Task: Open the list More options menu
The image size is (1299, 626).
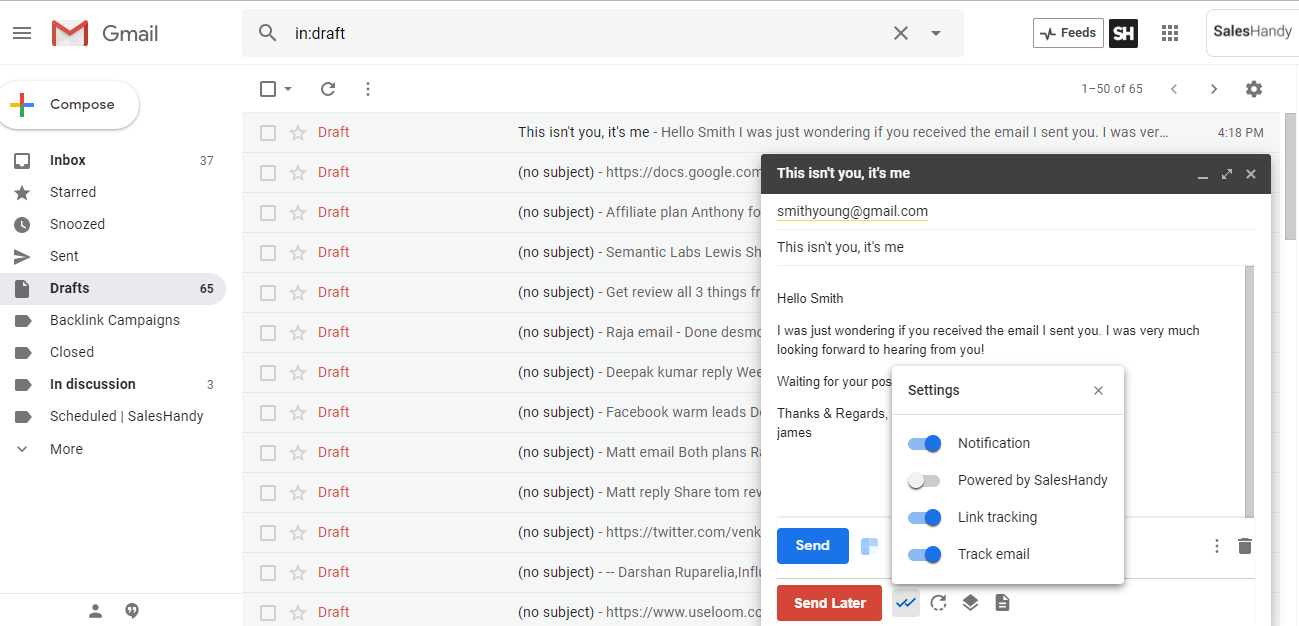Action: [368, 89]
